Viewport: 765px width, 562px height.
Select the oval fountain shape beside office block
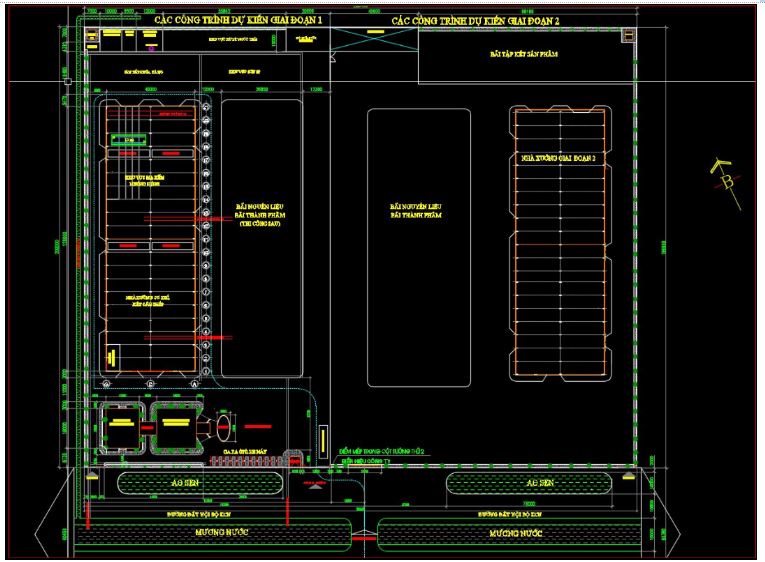point(223,426)
